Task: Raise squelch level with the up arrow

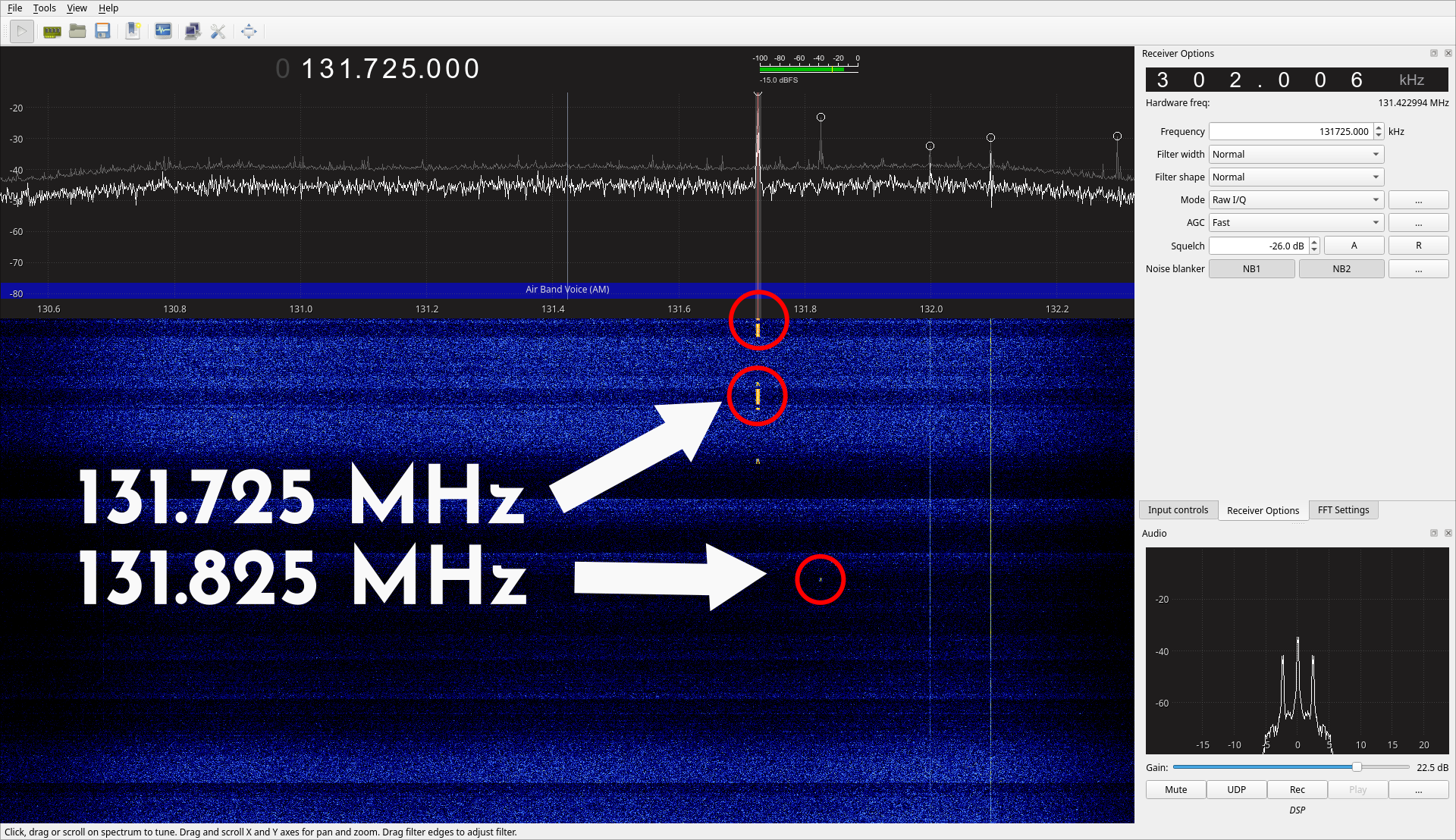Action: coord(1314,242)
